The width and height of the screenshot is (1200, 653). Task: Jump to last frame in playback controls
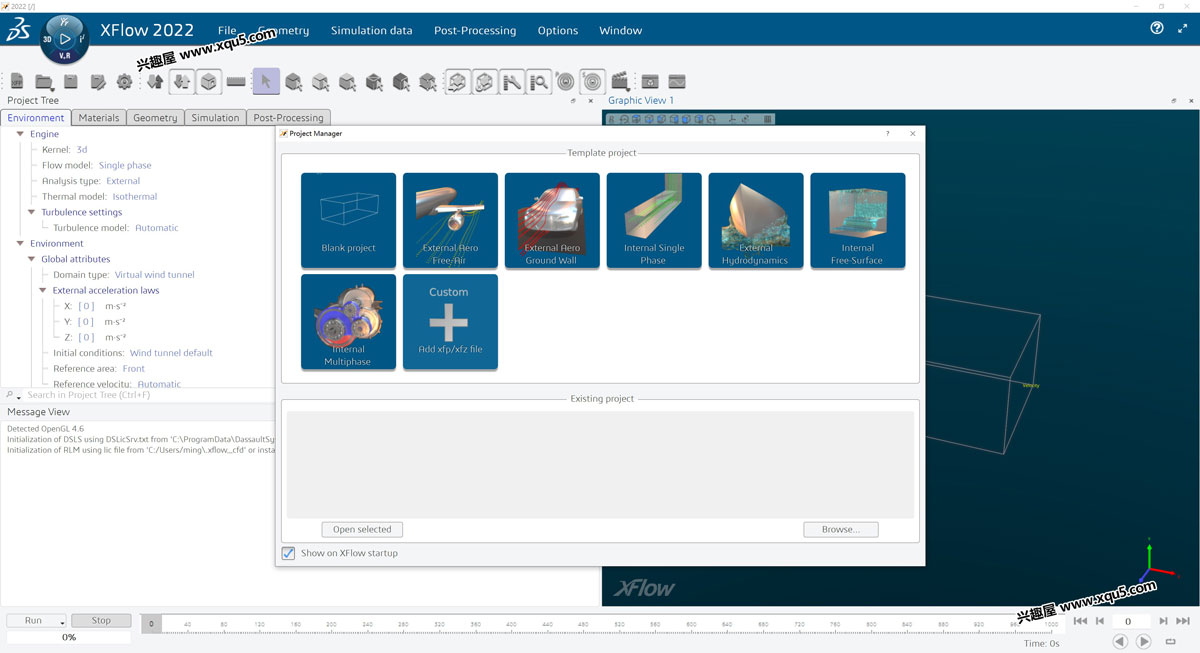[x=1185, y=621]
